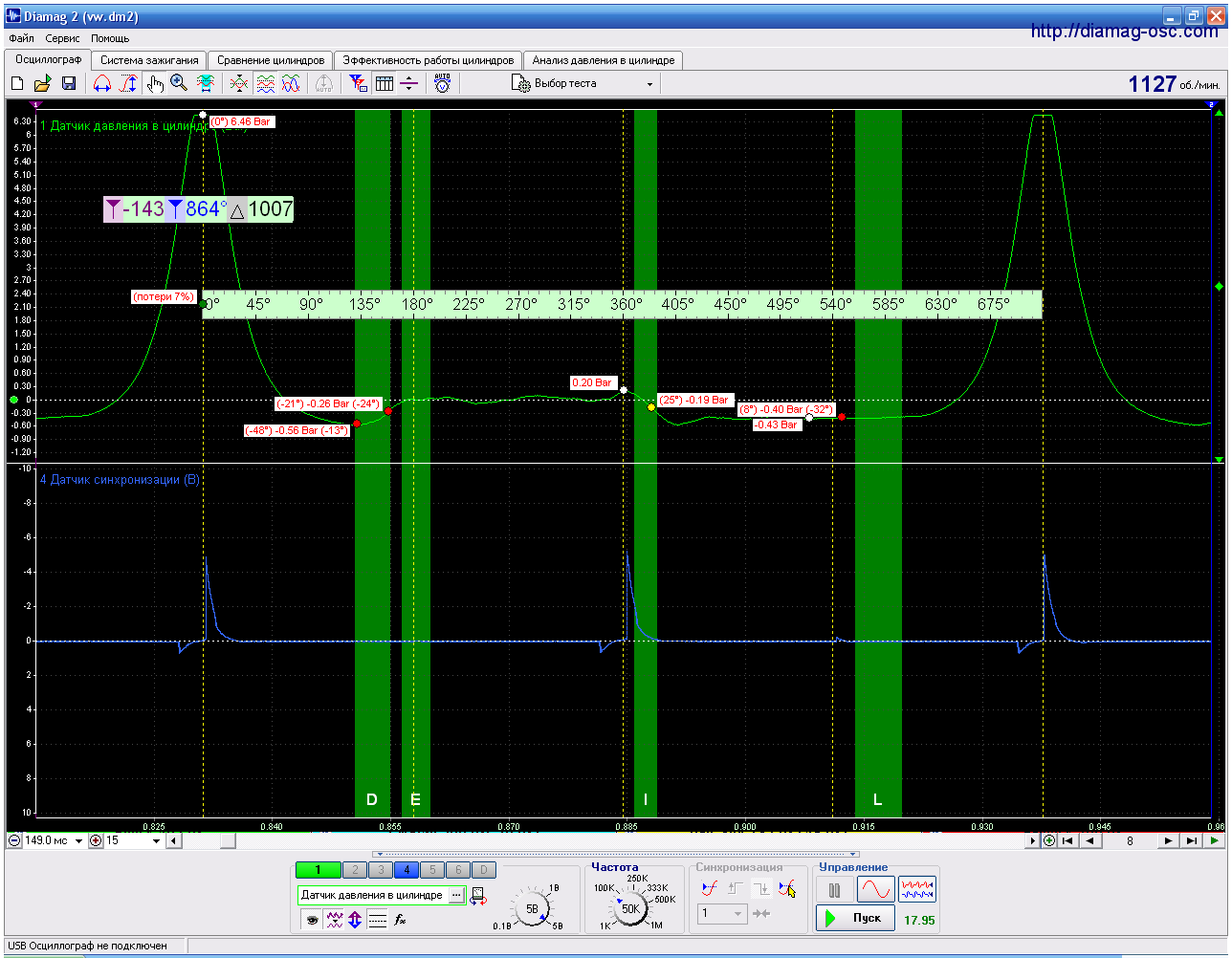Screen dimensions: 1232x958
Task: Switch to Сравнение цилиндров tab
Action: [271, 60]
